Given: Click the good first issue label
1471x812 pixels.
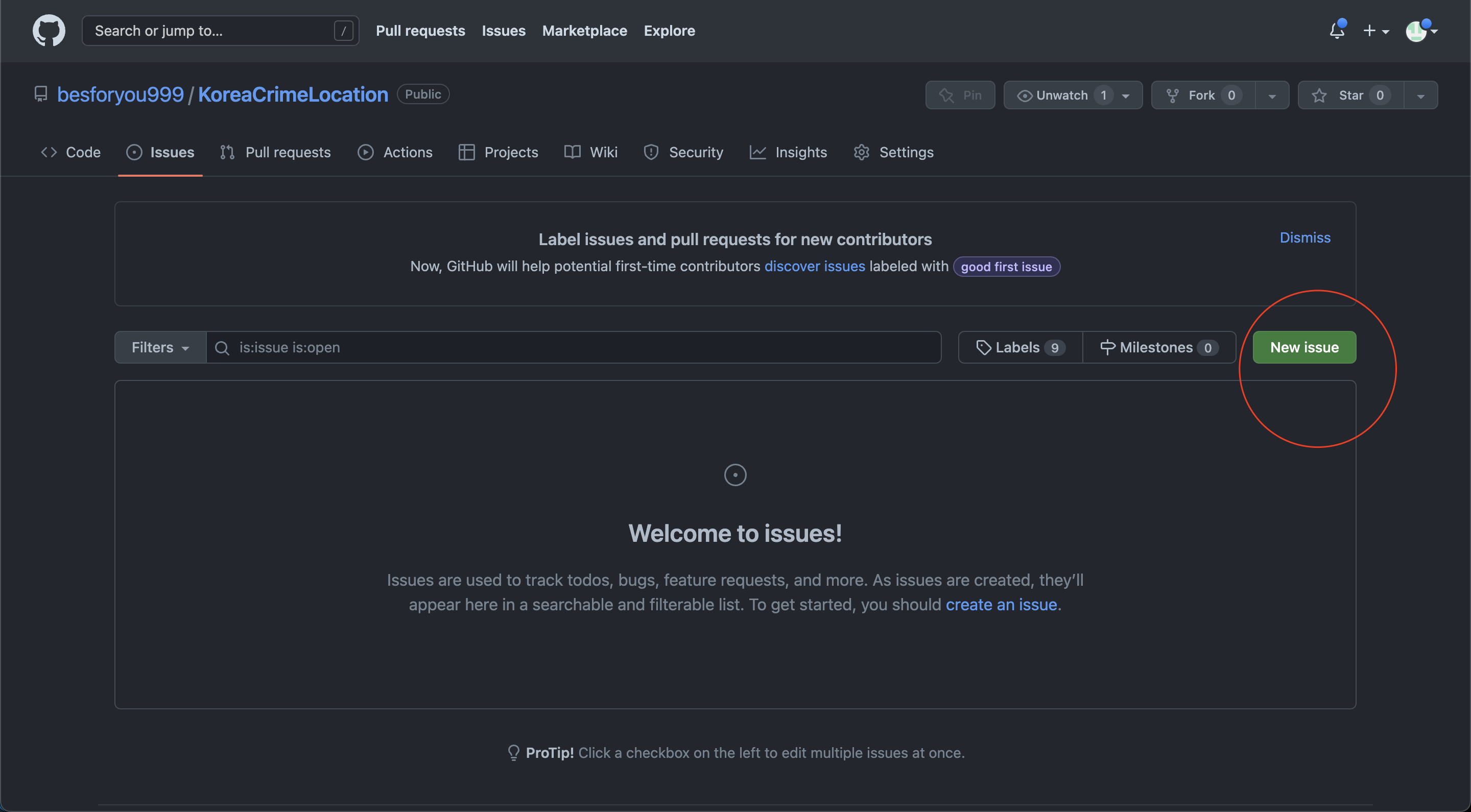Looking at the screenshot, I should 1006,267.
